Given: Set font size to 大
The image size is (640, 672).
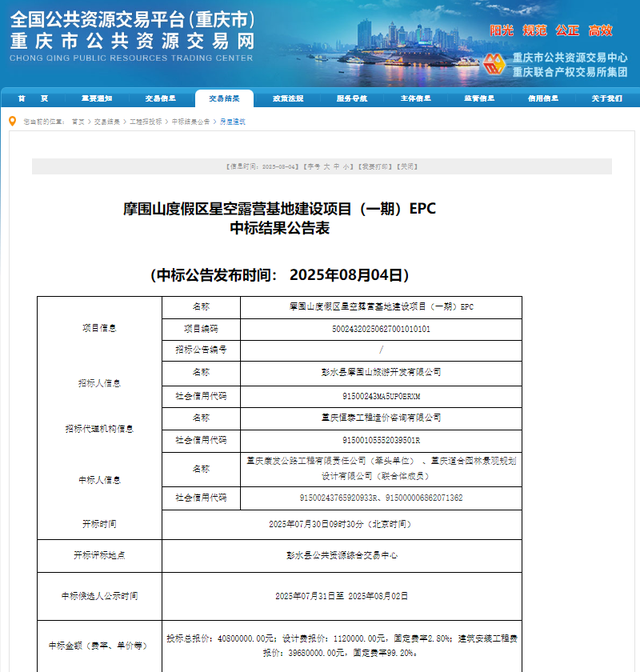Looking at the screenshot, I should [x=327, y=166].
